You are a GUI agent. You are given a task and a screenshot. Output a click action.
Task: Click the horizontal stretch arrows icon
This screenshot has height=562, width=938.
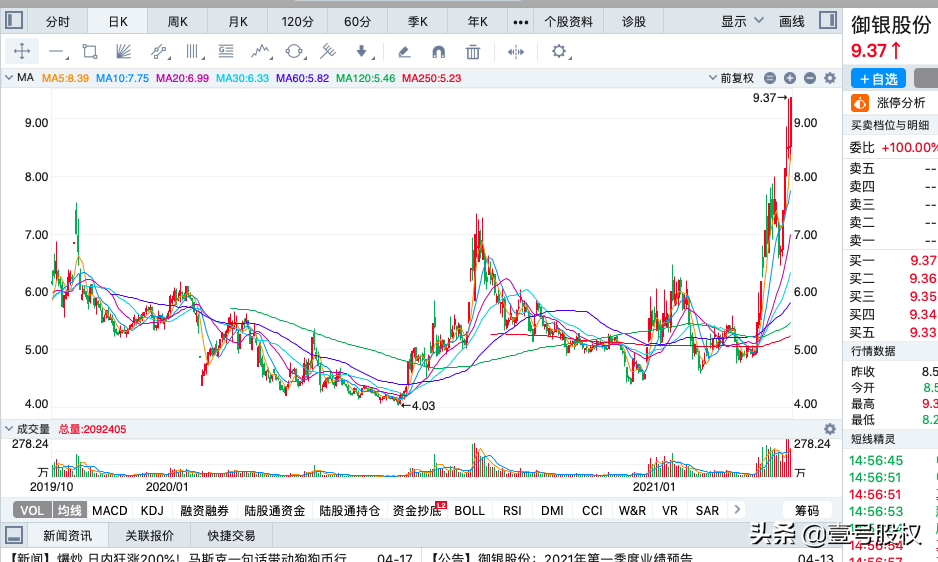(x=516, y=52)
